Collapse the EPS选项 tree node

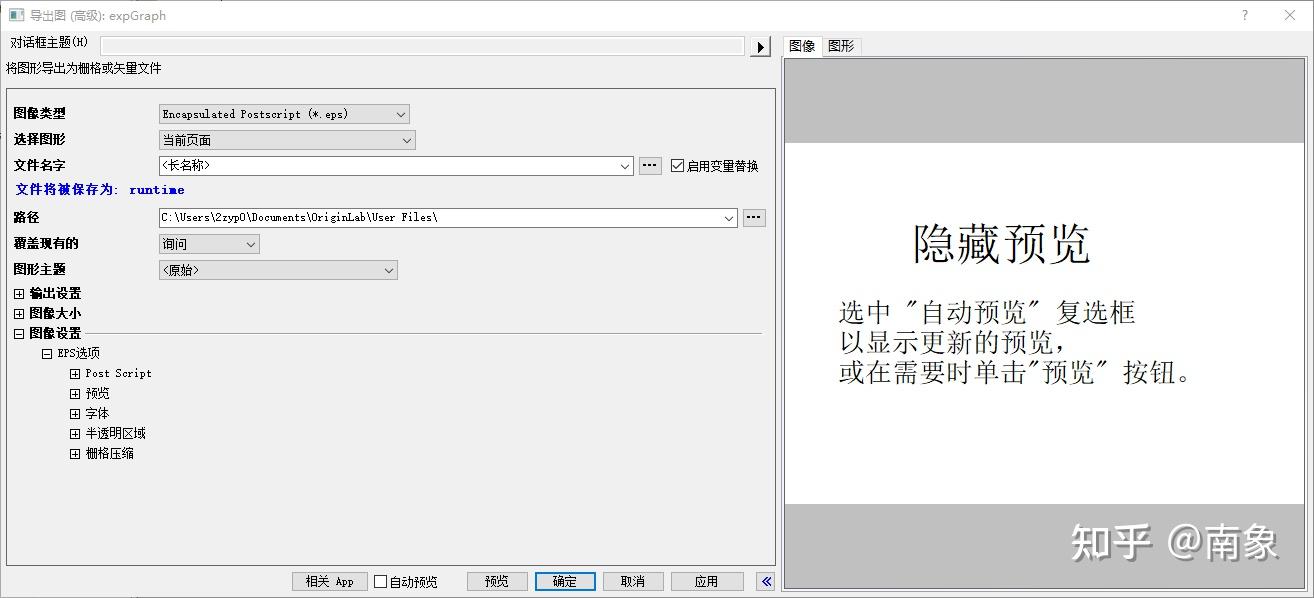click(48, 352)
